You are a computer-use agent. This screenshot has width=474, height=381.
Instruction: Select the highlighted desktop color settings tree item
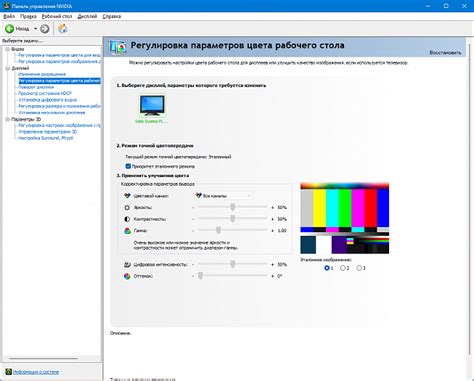59,81
